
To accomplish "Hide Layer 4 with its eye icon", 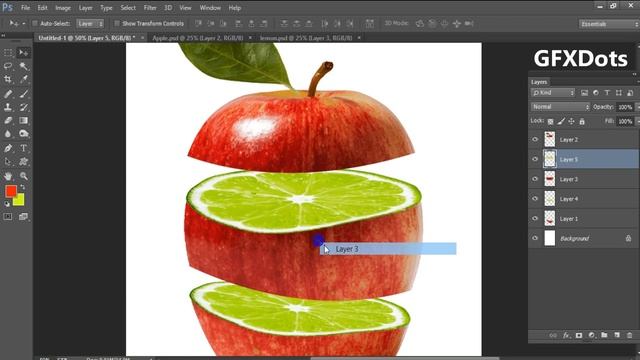I will pyautogui.click(x=535, y=199).
